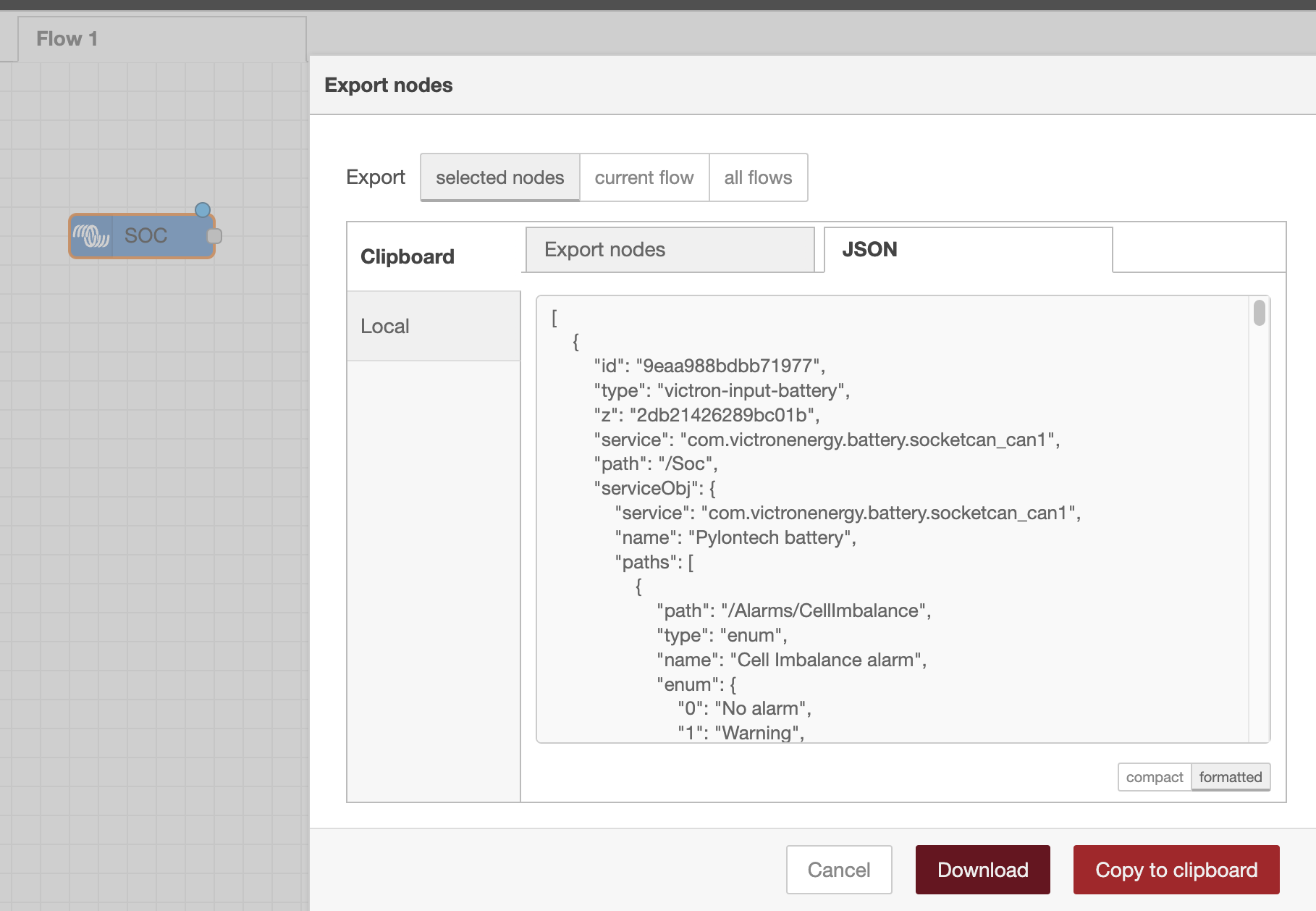Click the "type": "victron-input-battery" line
Image resolution: width=1316 pixels, height=911 pixels.
click(722, 390)
